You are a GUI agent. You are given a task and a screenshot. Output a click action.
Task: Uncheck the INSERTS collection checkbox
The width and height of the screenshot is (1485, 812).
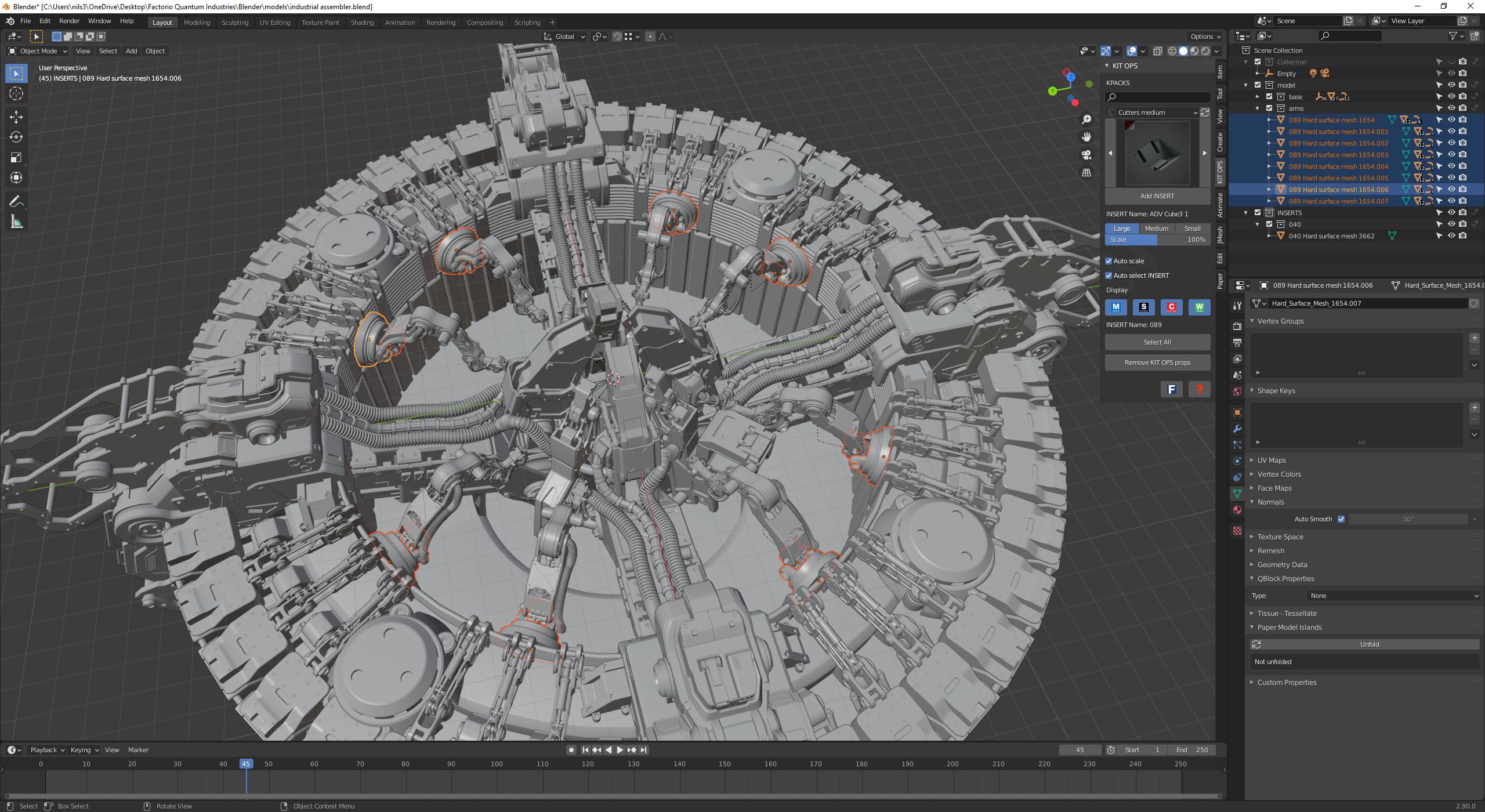1258,213
